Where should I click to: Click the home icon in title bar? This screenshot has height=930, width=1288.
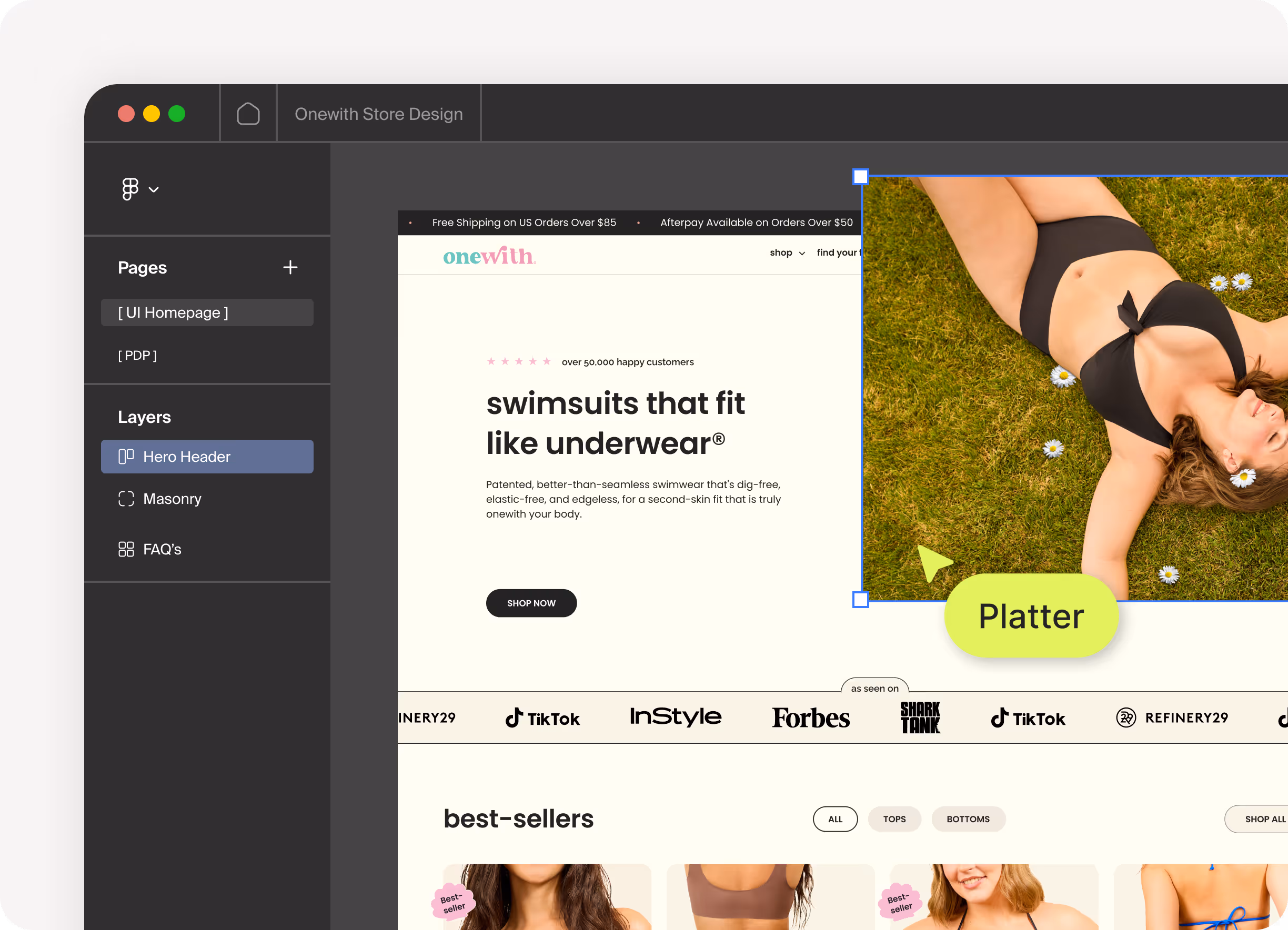(x=248, y=114)
